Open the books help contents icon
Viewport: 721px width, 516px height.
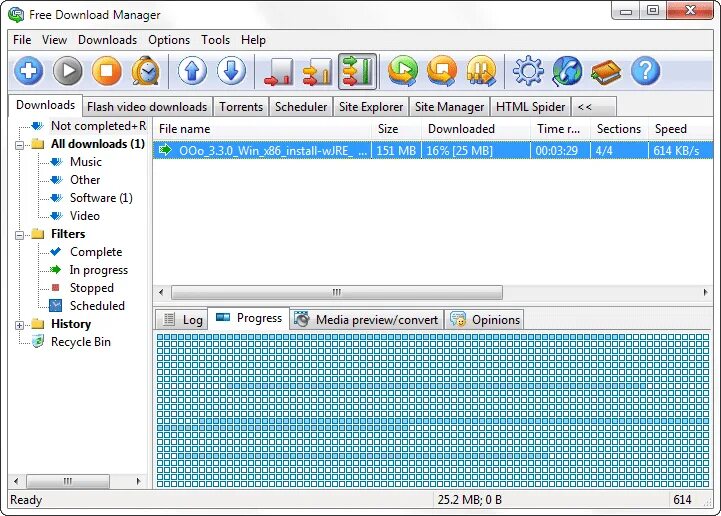(x=606, y=71)
